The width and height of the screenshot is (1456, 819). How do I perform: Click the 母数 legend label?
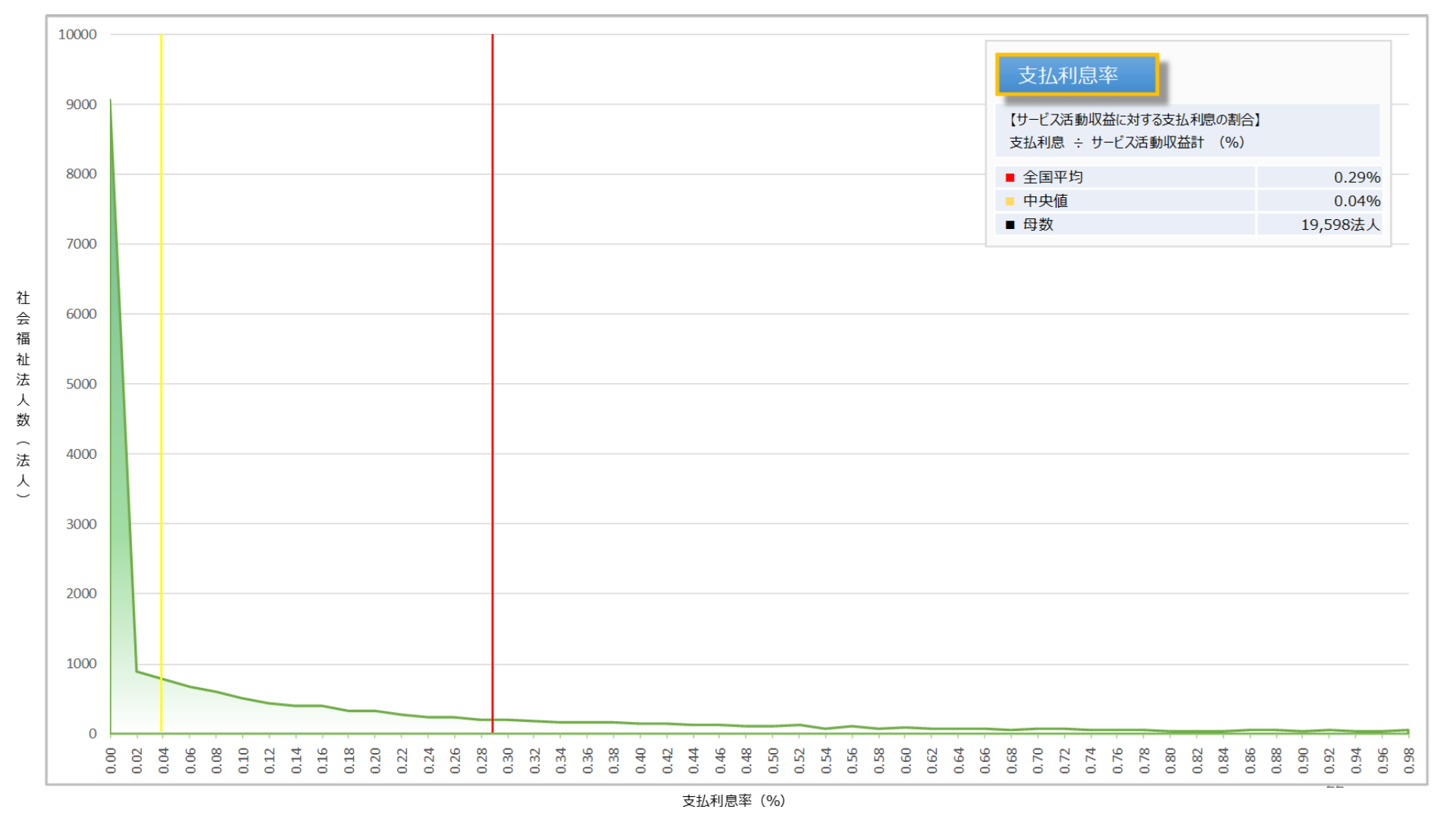(1038, 224)
